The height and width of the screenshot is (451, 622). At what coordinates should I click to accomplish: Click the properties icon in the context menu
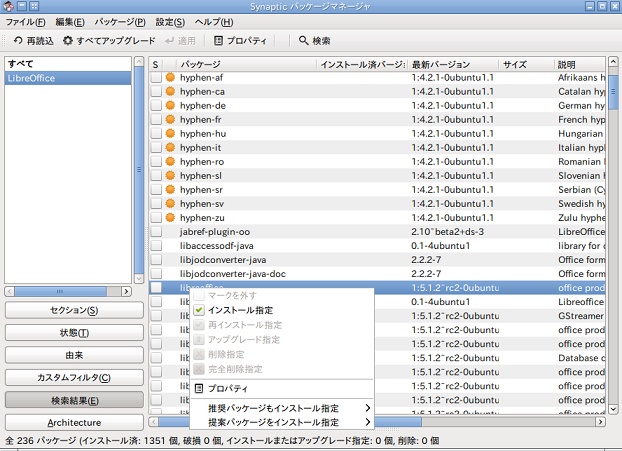click(x=199, y=388)
